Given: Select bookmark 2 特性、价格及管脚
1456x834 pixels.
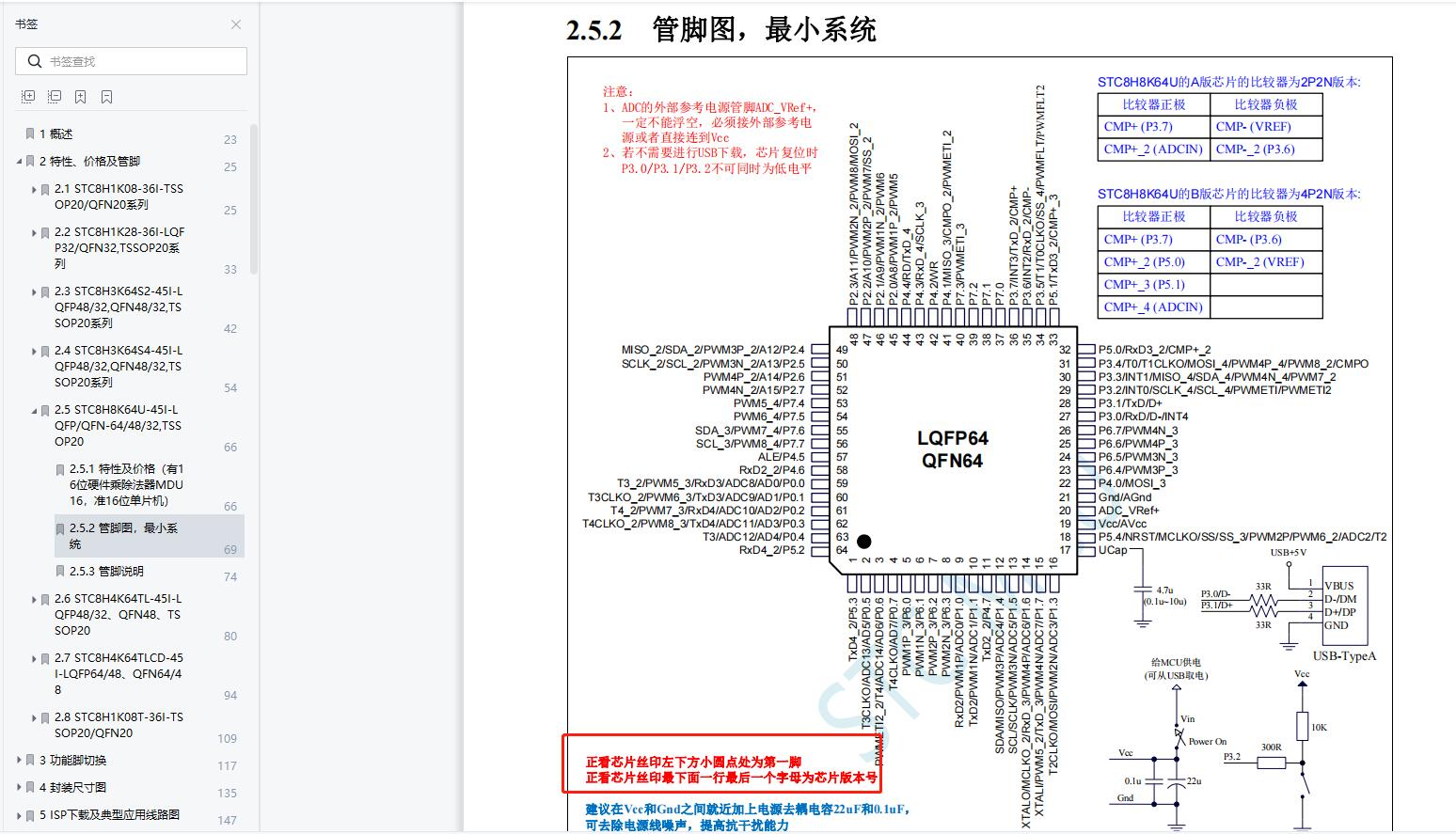Looking at the screenshot, I should [x=89, y=162].
